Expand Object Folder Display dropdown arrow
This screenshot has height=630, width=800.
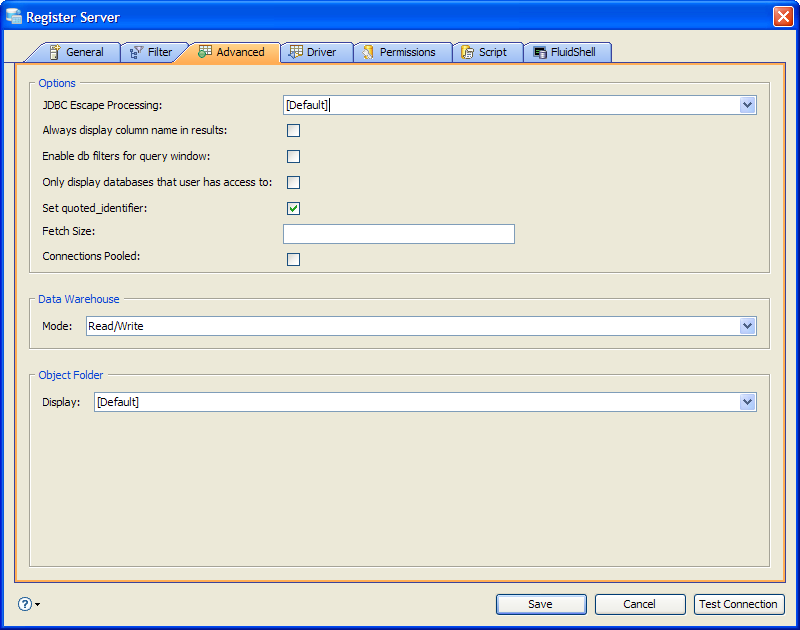(x=747, y=402)
